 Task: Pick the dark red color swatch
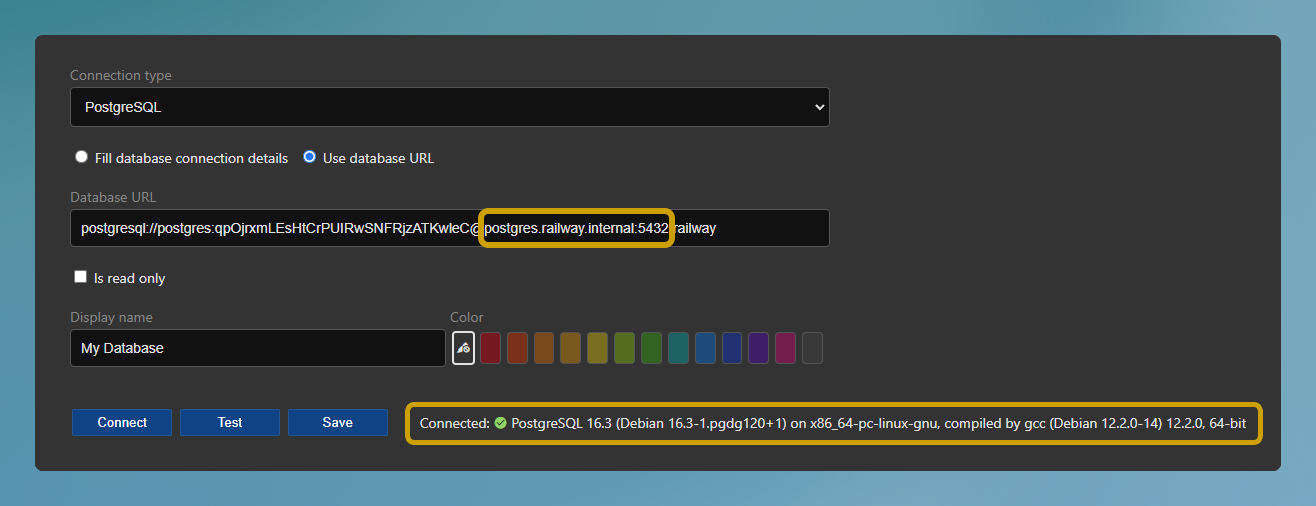[490, 348]
